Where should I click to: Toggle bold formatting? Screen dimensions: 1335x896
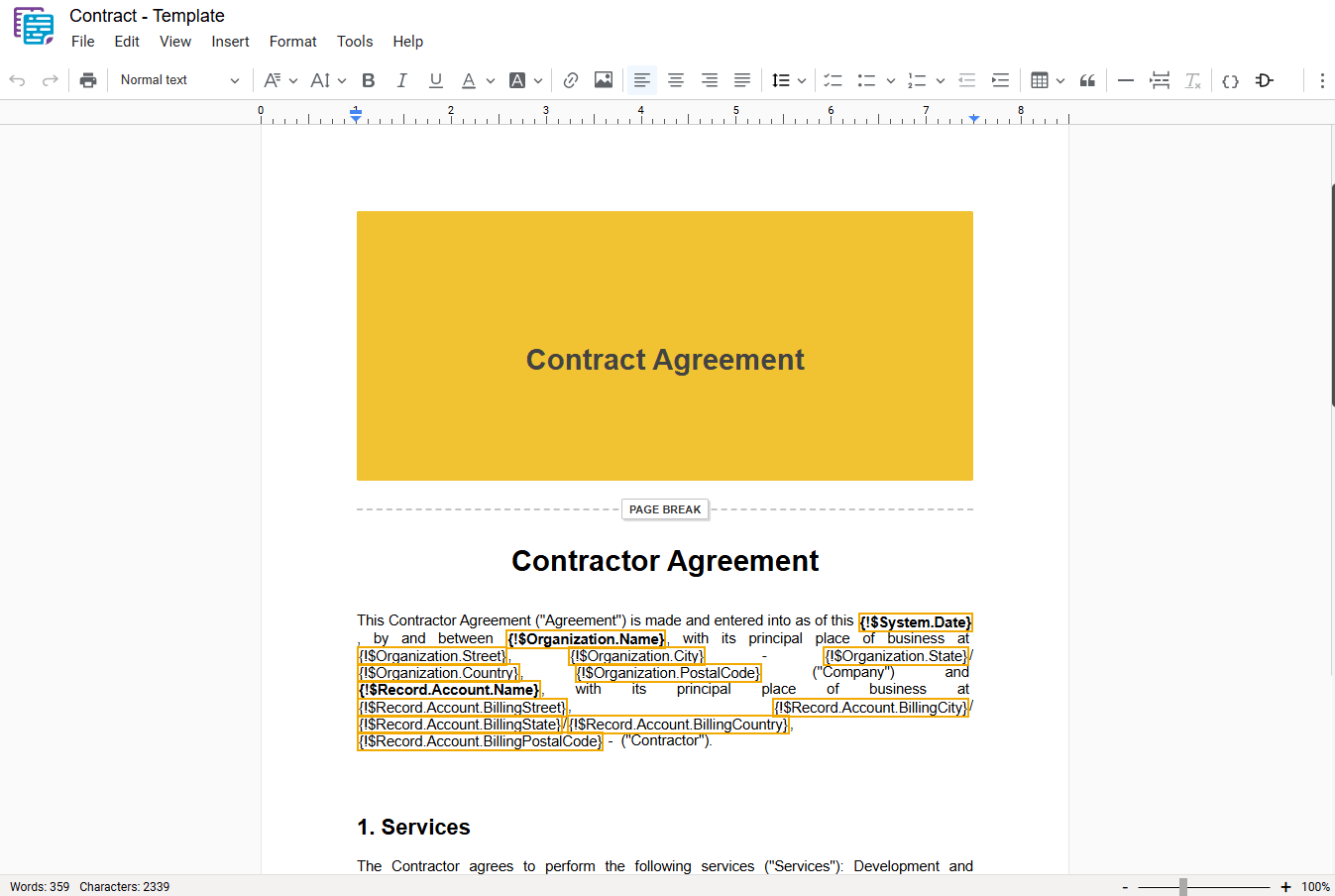coord(369,80)
